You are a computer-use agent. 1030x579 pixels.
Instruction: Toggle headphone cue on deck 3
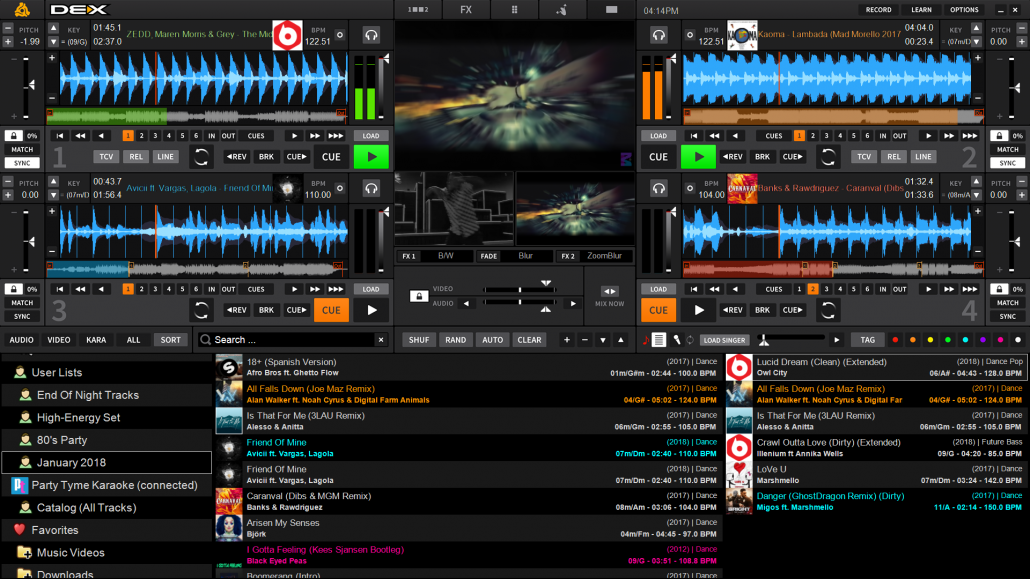pyautogui.click(x=371, y=189)
